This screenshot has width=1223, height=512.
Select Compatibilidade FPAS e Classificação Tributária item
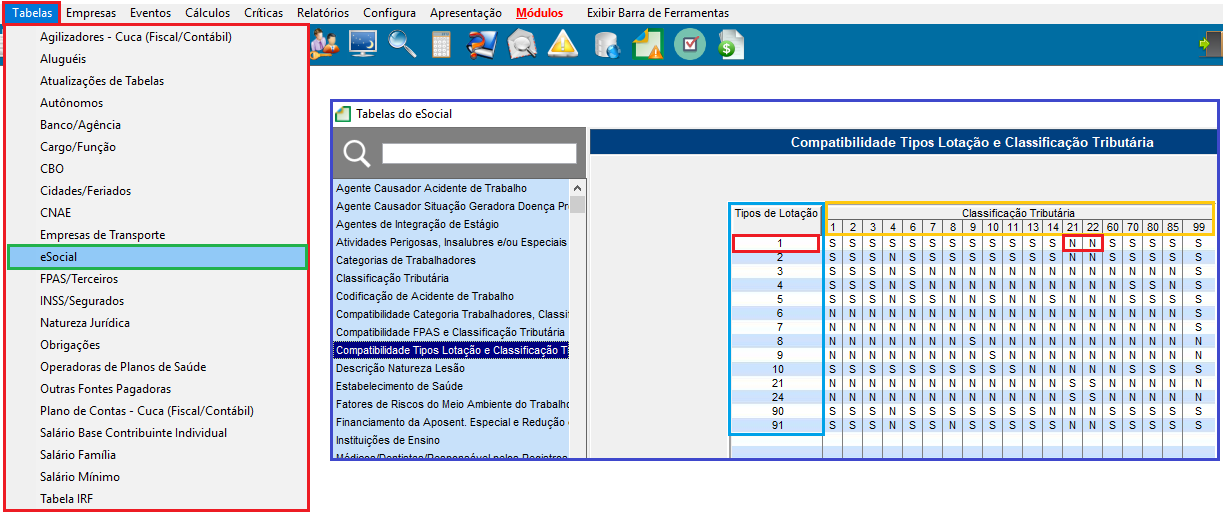click(x=451, y=332)
